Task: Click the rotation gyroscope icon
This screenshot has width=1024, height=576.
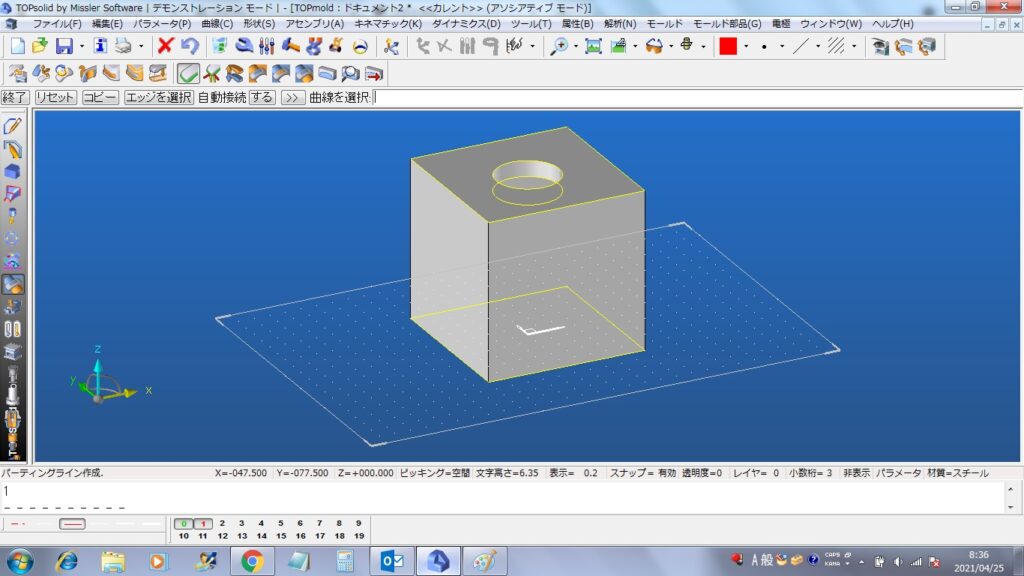Action: pos(686,46)
